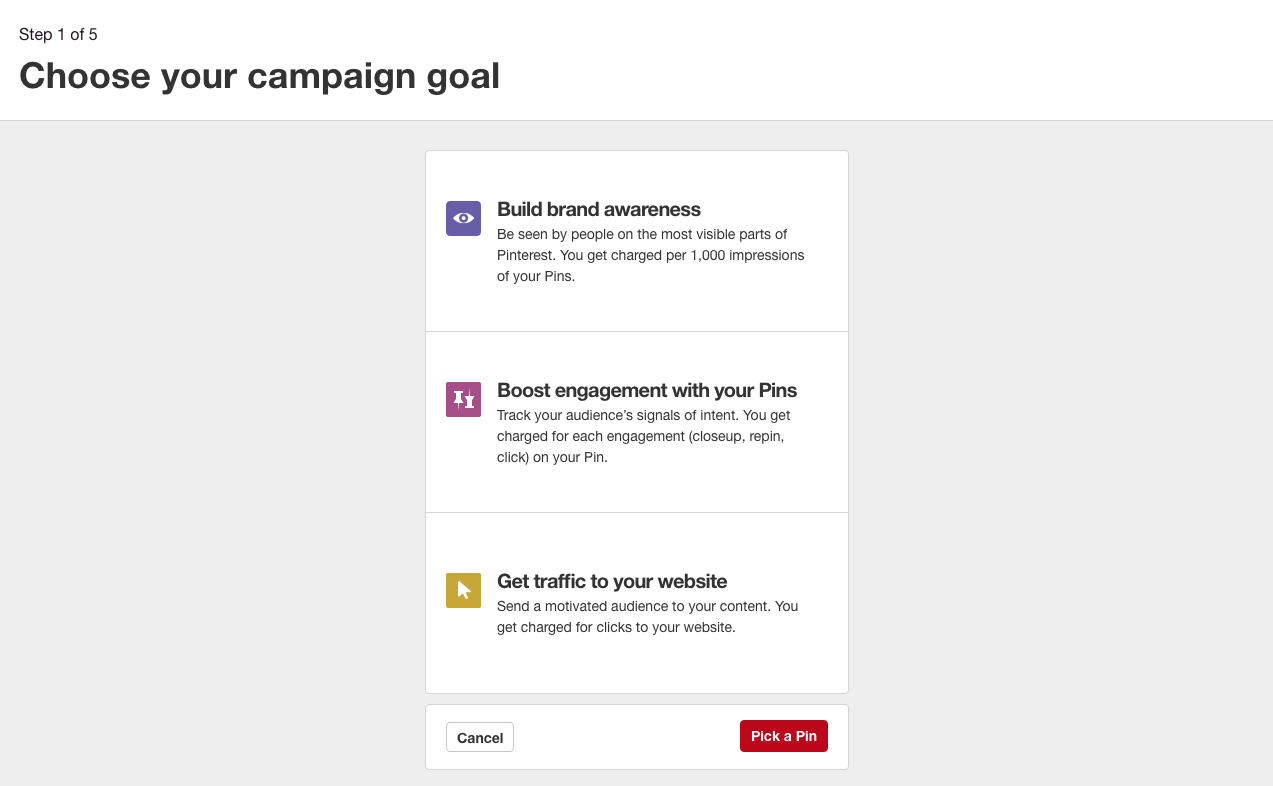Choose Get traffic to your website heading
The image size is (1273, 786).
[x=612, y=581]
